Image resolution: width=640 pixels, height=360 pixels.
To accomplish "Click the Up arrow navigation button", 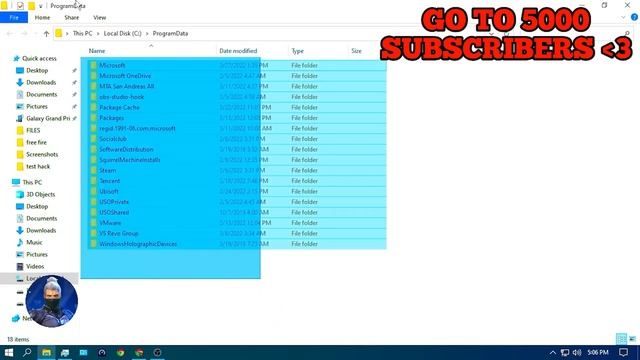I will 46,34.
